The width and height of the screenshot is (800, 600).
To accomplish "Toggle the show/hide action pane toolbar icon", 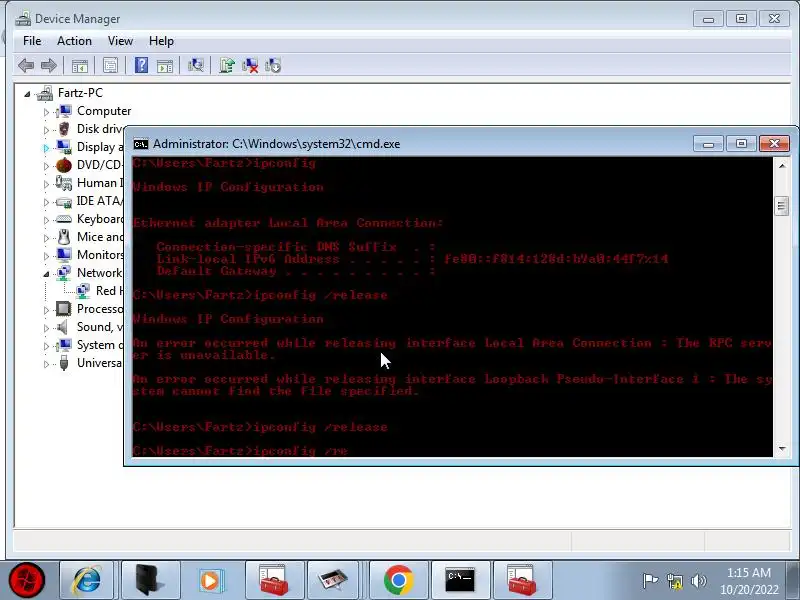I will tap(165, 65).
